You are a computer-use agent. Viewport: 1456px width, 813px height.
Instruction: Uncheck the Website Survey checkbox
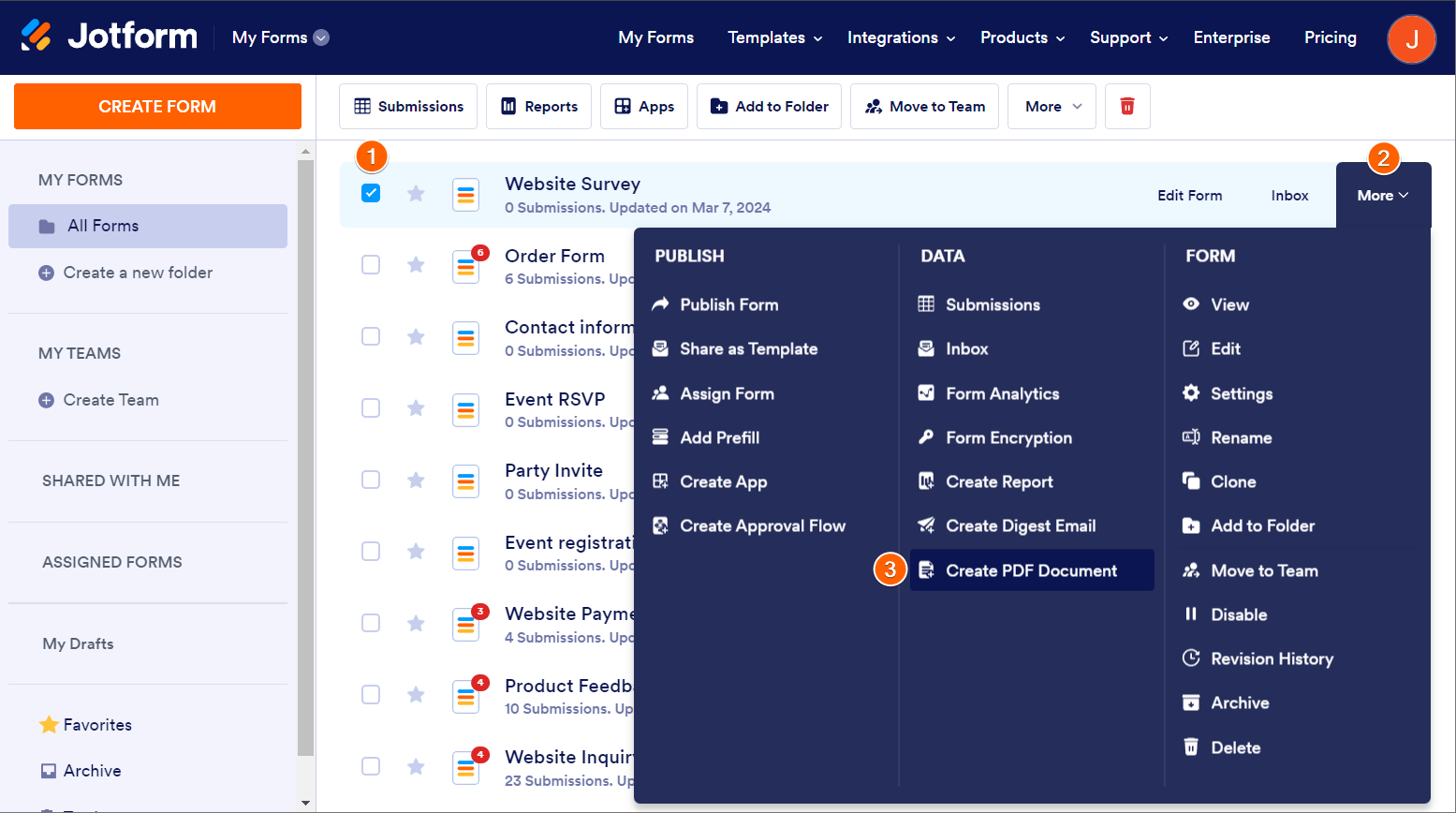pos(371,194)
